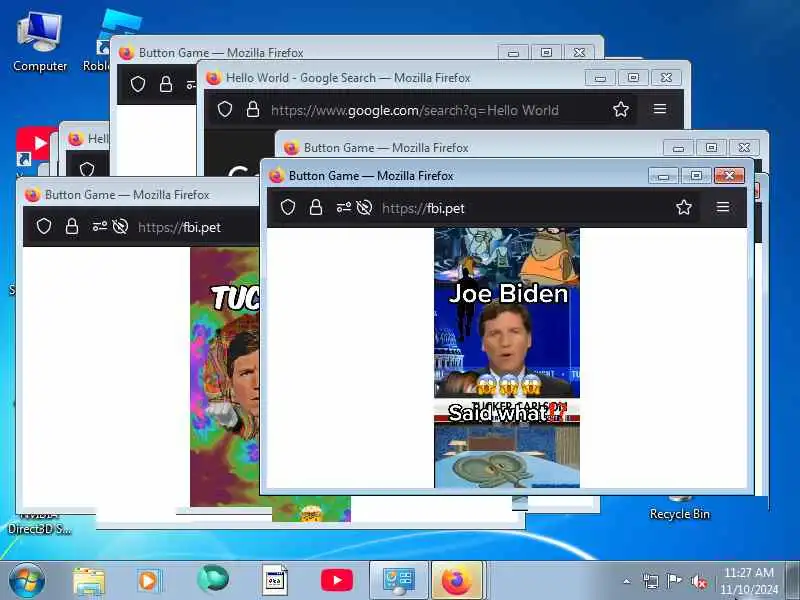Click the 11:27 AM clock

click(748, 572)
